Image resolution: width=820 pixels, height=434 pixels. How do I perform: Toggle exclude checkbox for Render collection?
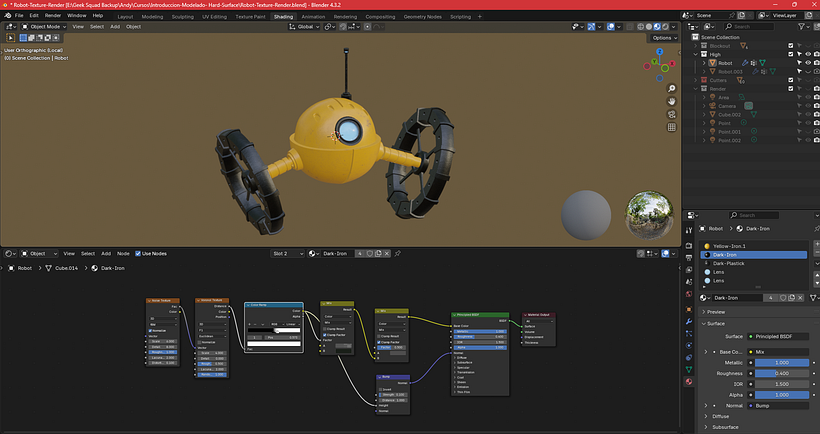point(791,89)
